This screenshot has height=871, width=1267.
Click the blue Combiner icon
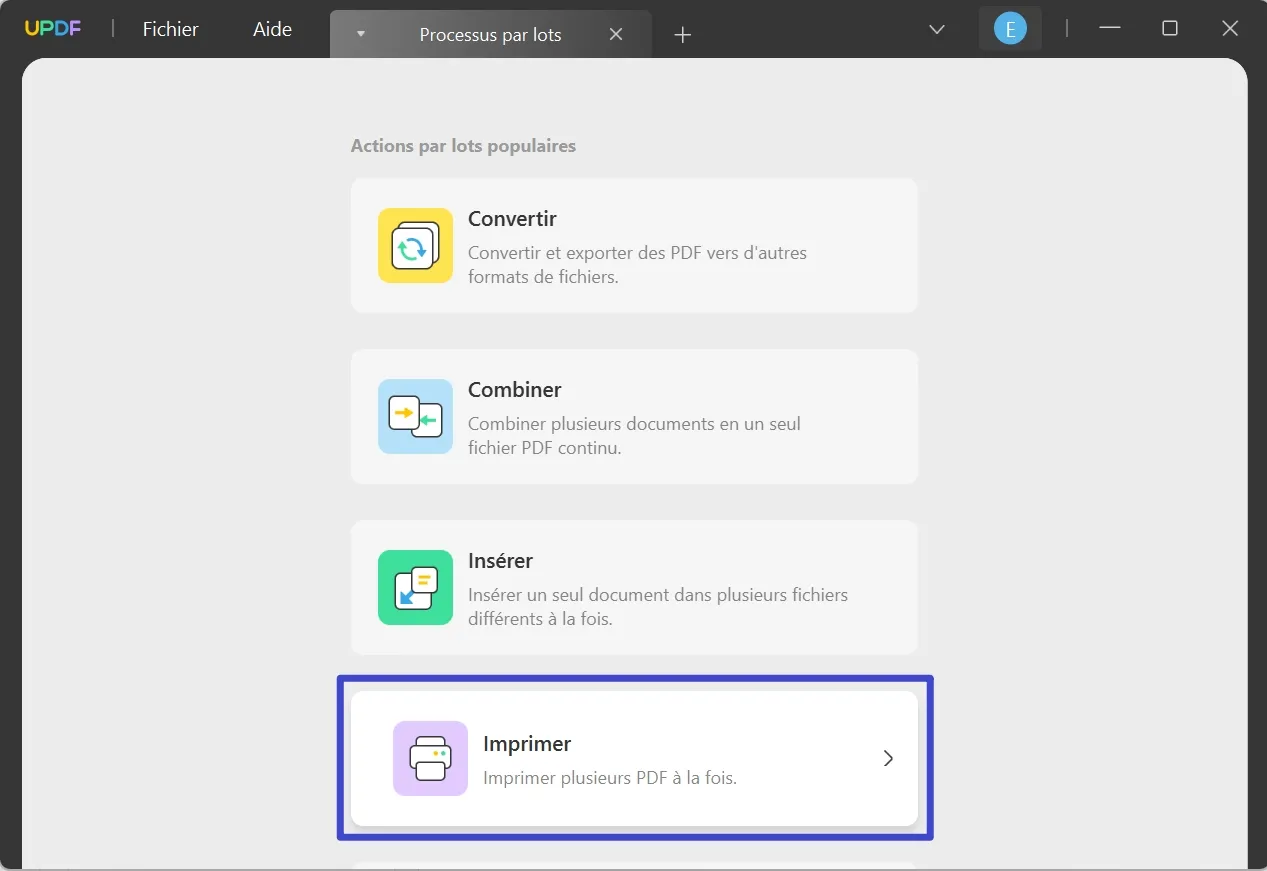pos(415,416)
